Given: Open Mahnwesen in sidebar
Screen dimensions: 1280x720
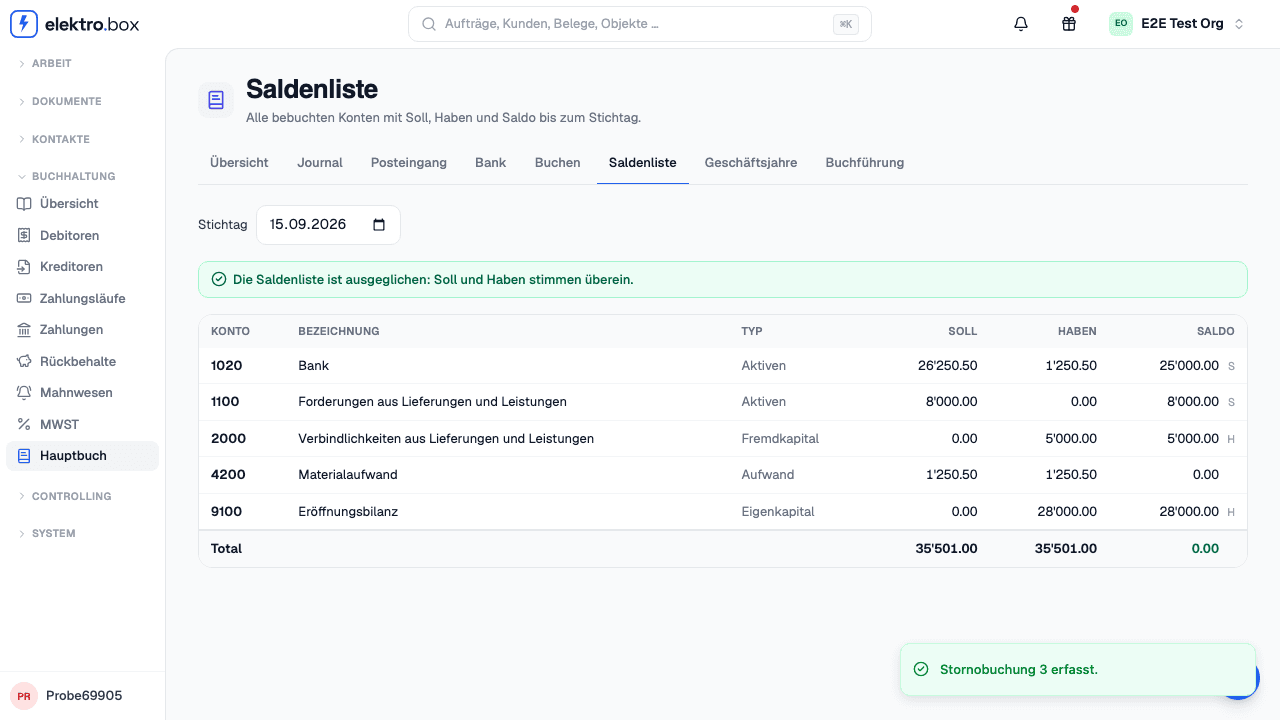Looking at the screenshot, I should pyautogui.click(x=82, y=393).
